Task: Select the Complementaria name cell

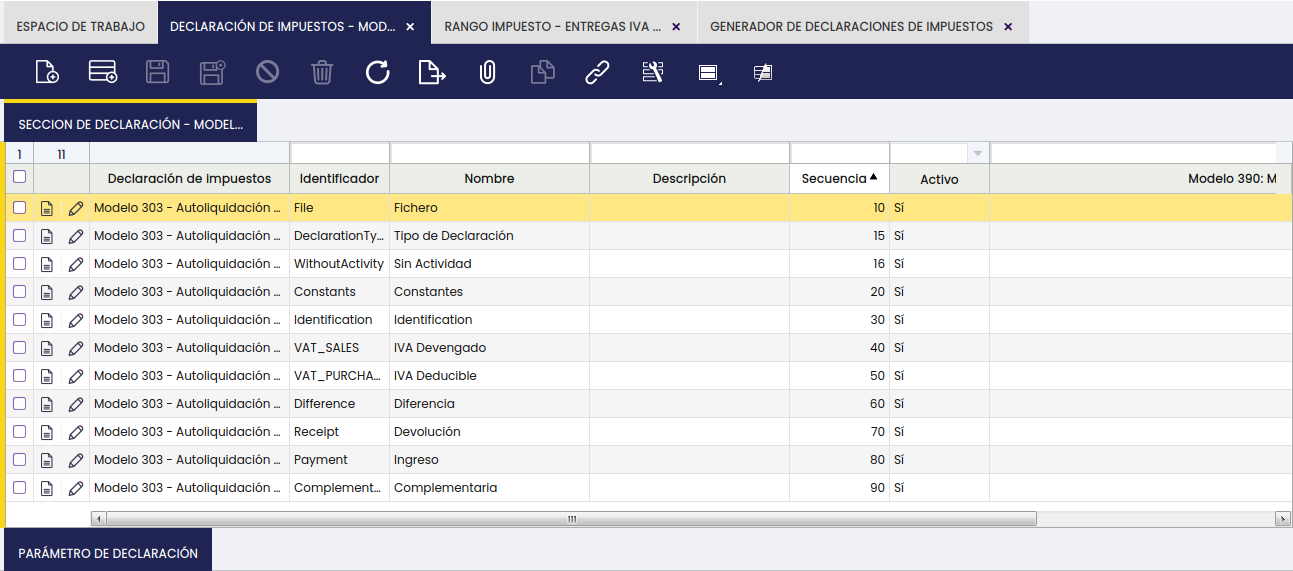Action: point(489,488)
